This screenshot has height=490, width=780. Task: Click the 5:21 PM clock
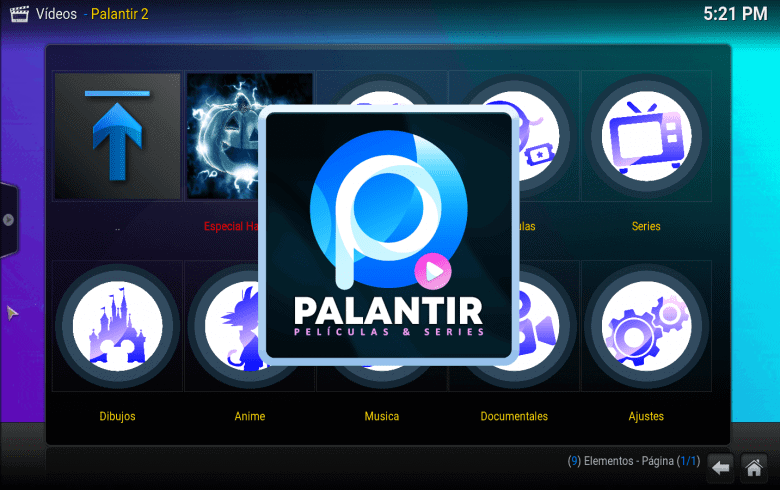(735, 14)
